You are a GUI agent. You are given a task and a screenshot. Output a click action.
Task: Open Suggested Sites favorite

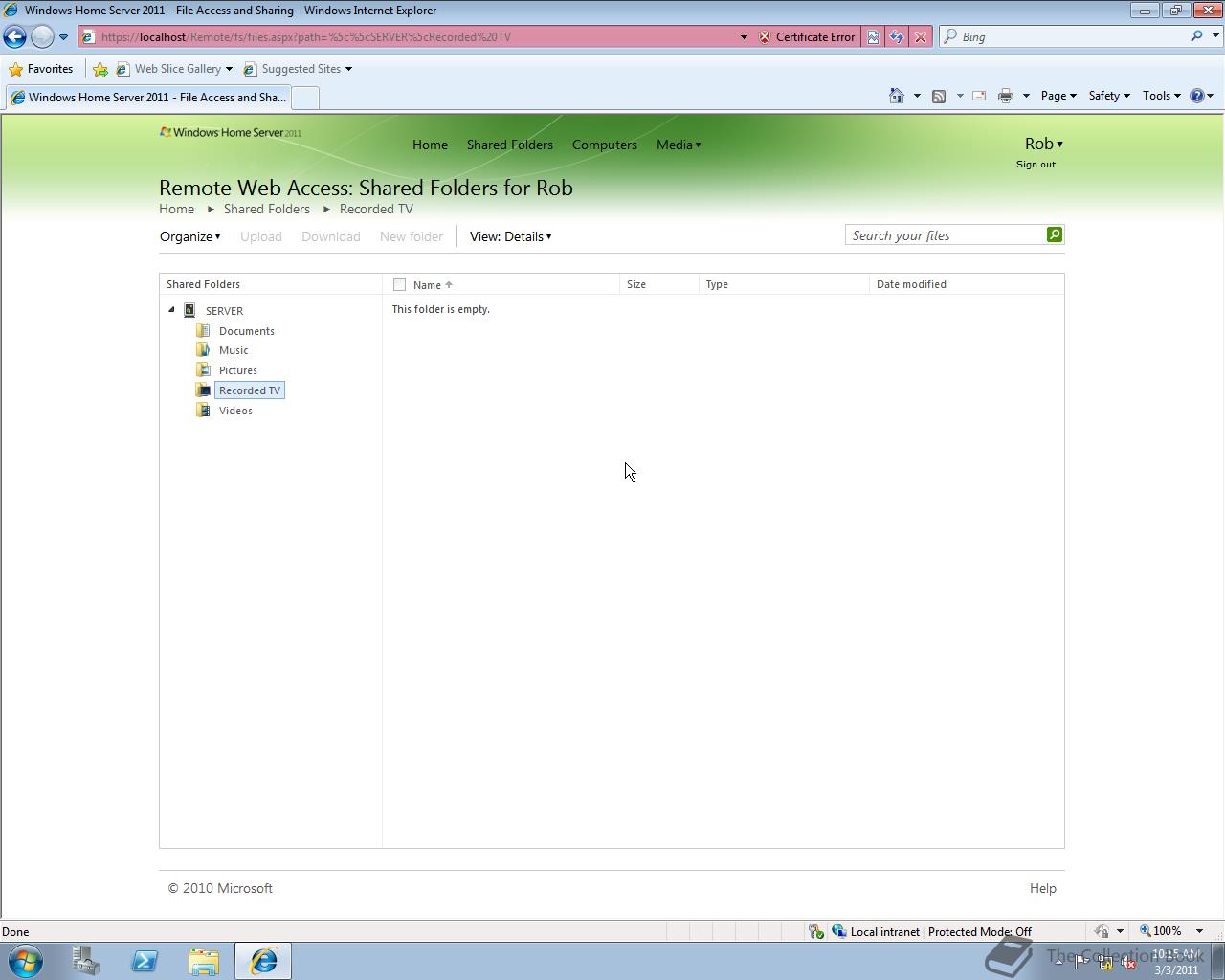(298, 69)
